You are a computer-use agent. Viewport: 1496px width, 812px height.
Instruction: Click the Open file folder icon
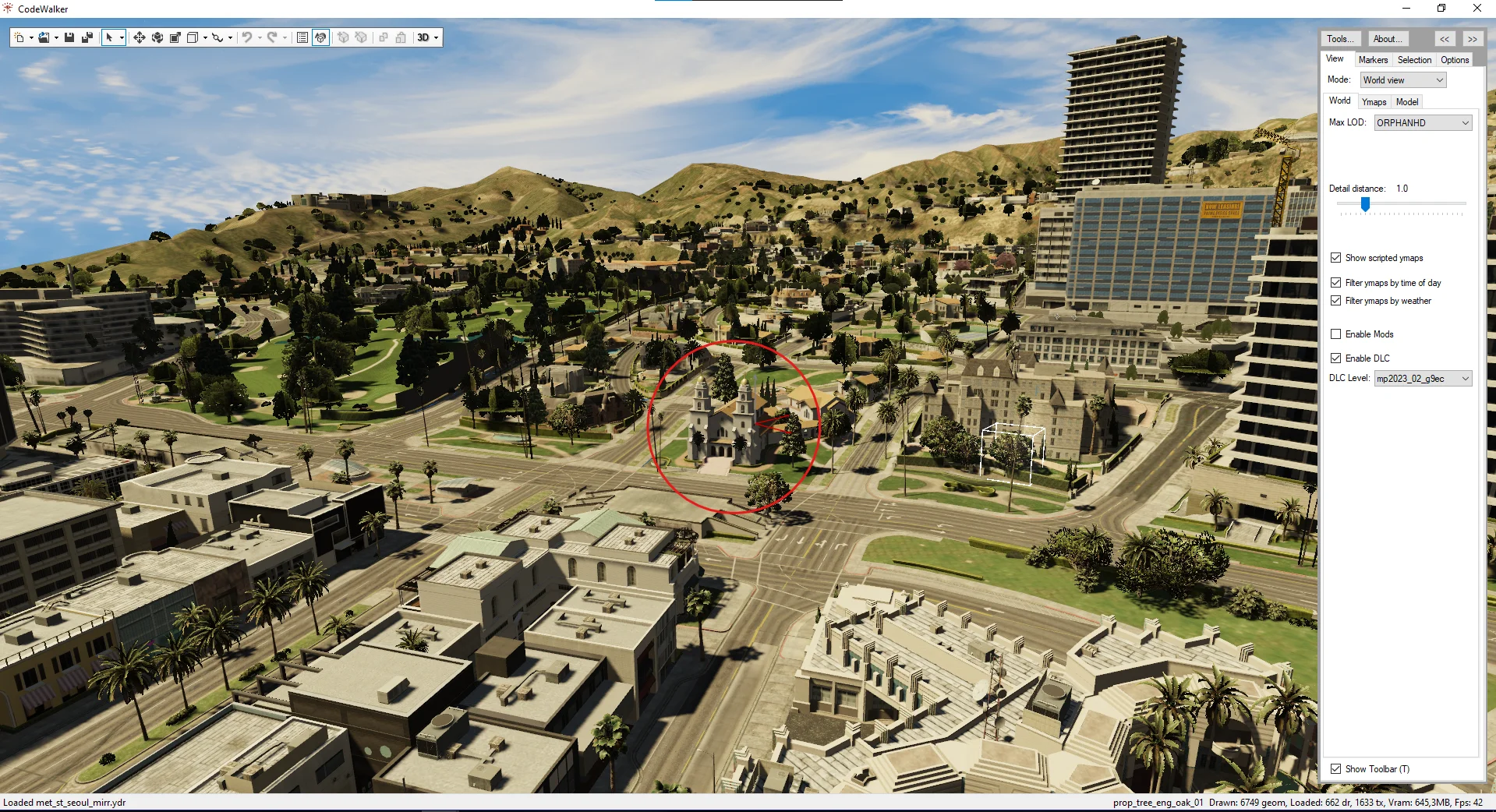[44, 37]
